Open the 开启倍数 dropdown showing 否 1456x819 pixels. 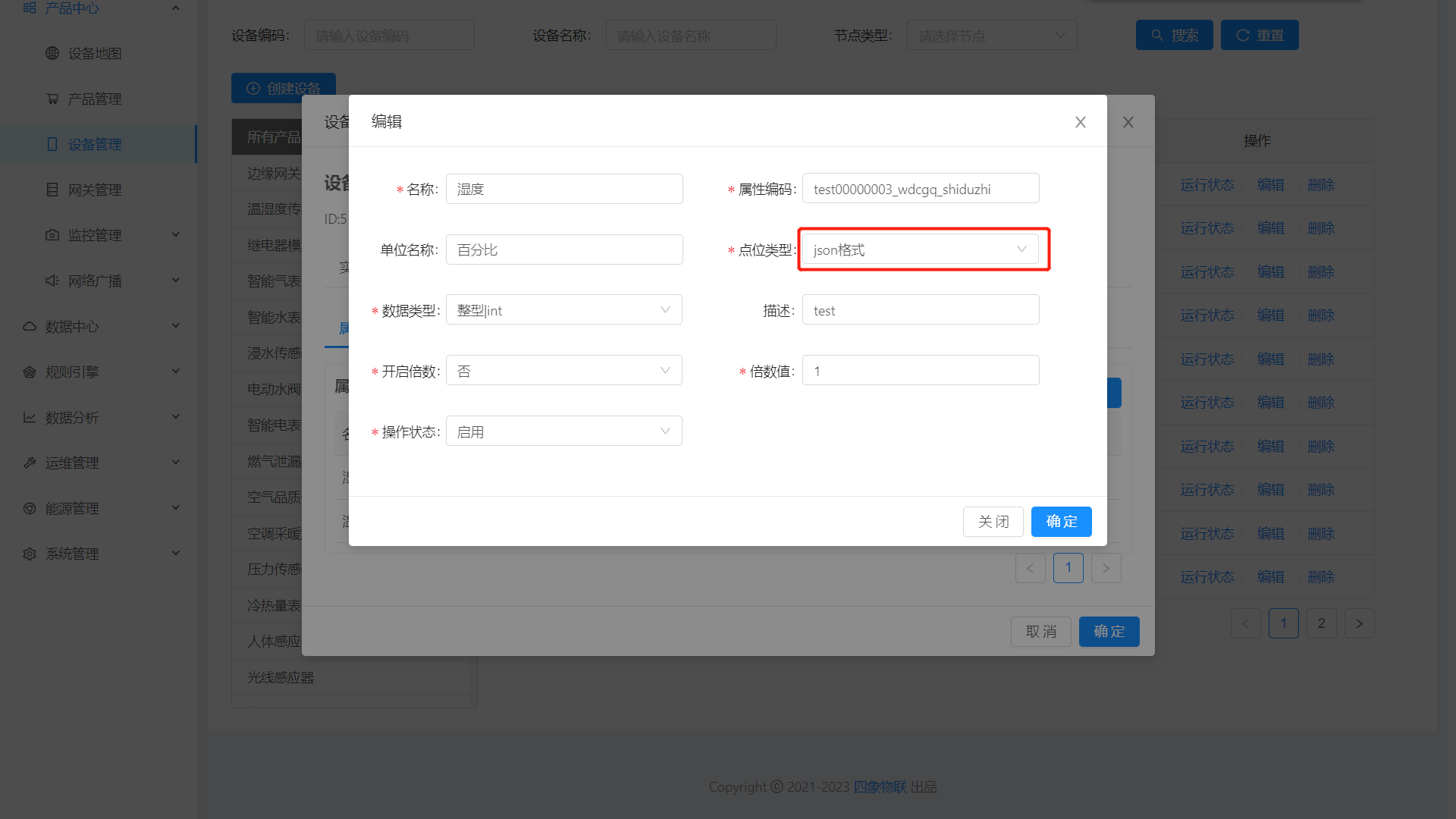tap(563, 370)
